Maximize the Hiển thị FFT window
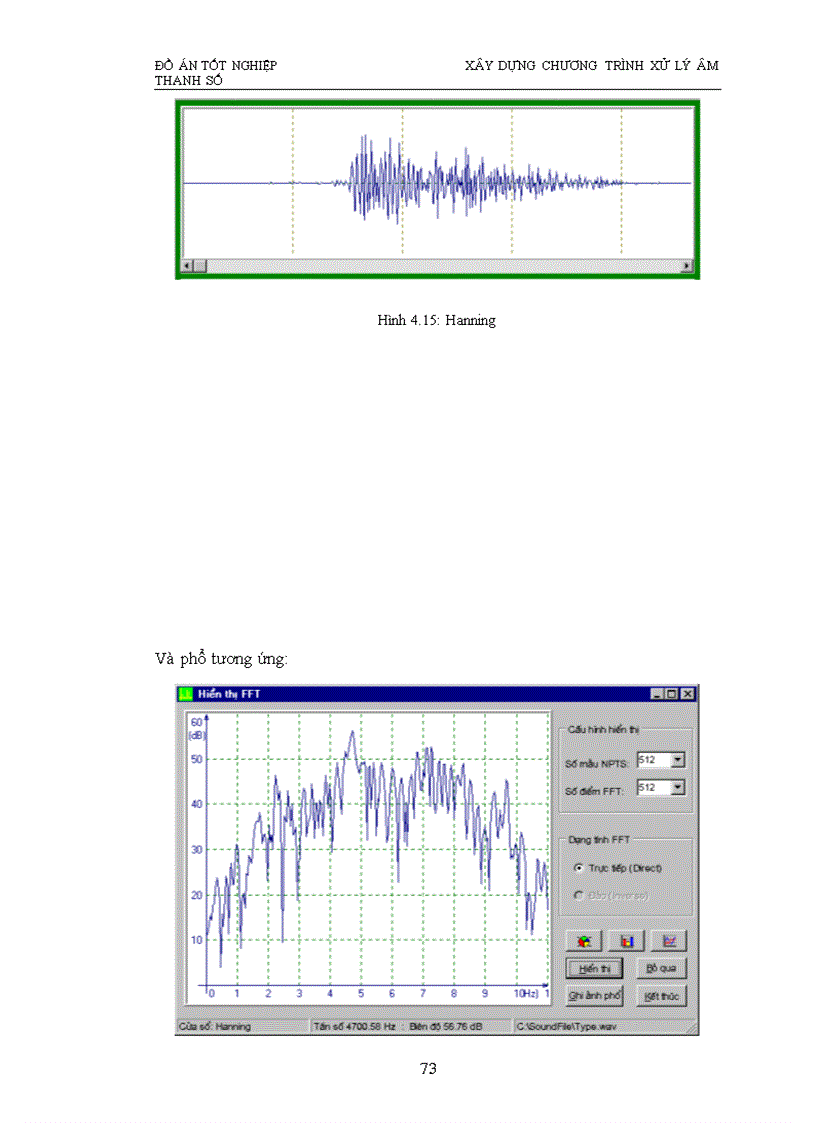 (671, 693)
